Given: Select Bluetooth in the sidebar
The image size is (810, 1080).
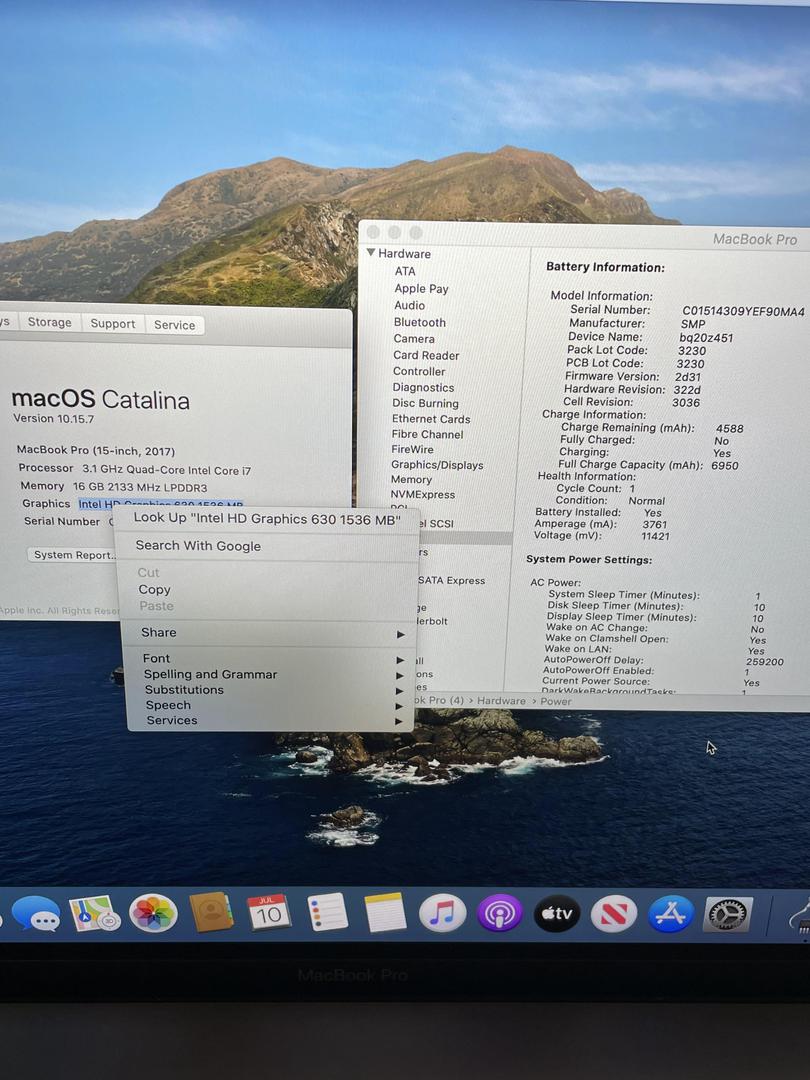Looking at the screenshot, I should click(x=419, y=322).
